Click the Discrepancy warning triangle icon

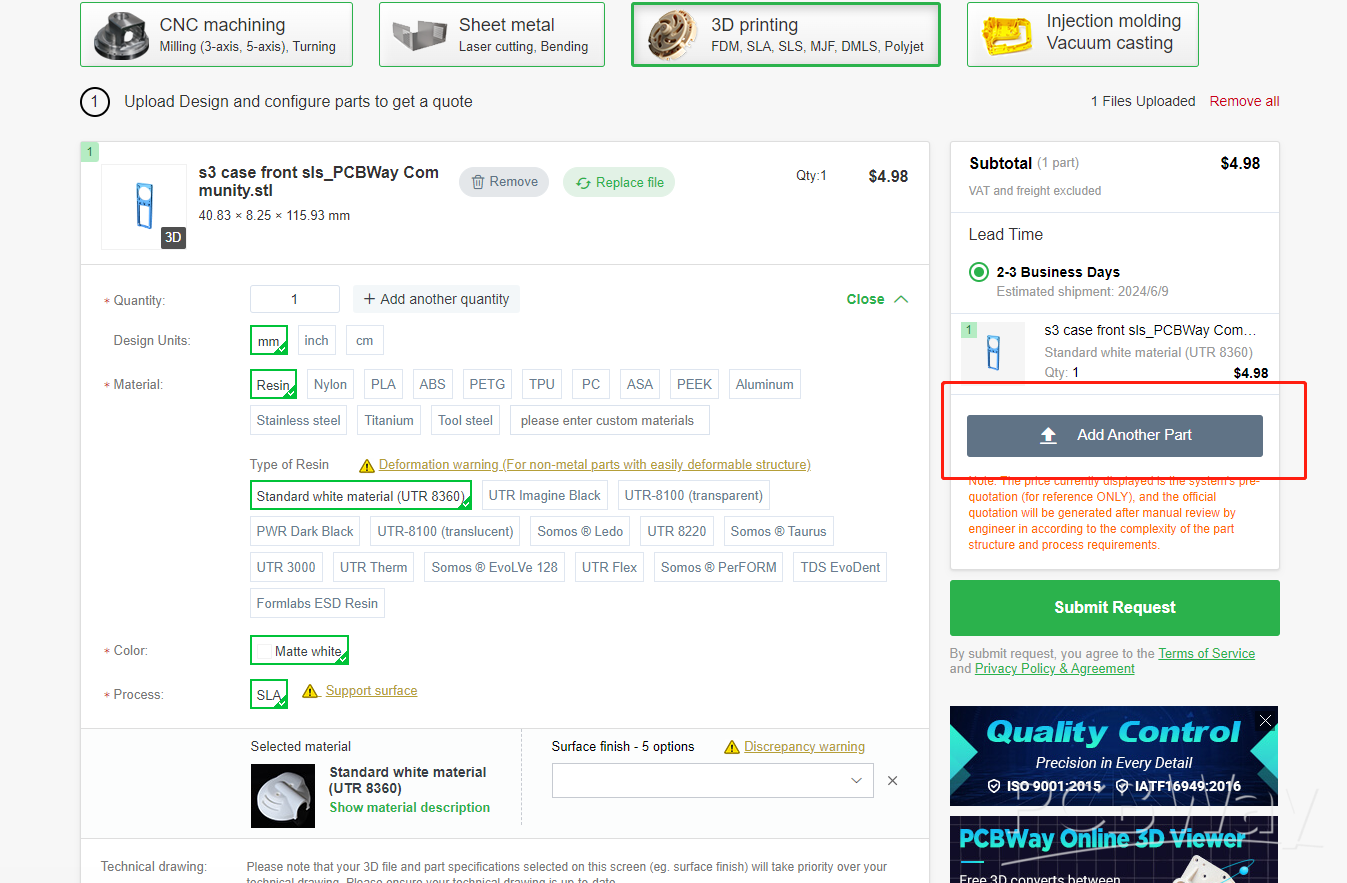click(x=731, y=747)
